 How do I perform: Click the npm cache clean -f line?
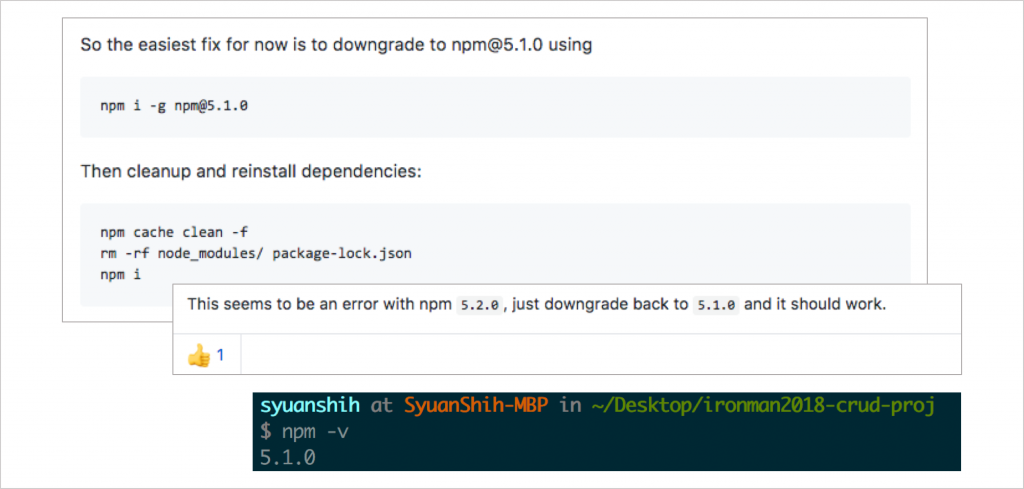click(x=174, y=232)
